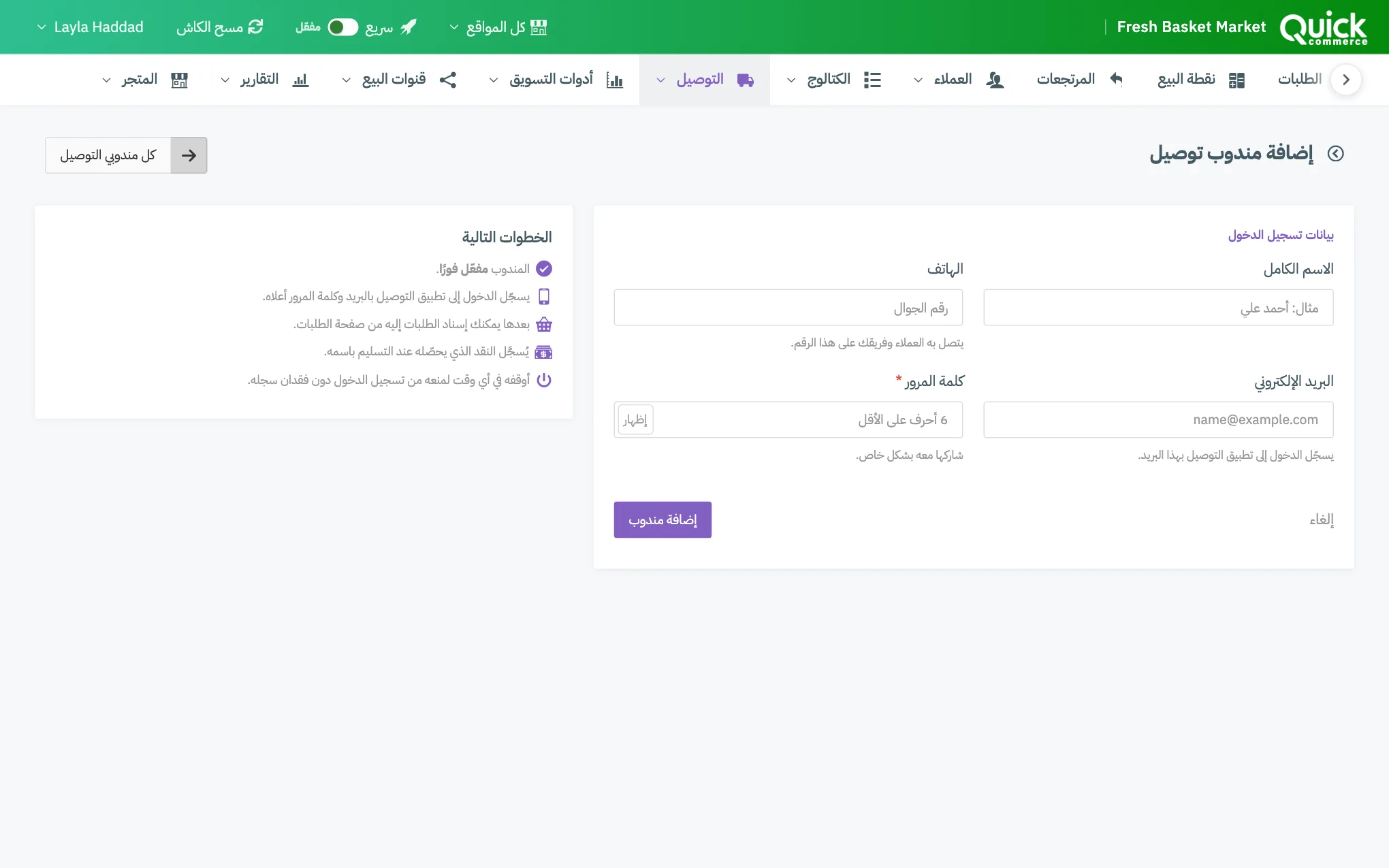Go to كل مندوبي التوصيل list
The height and width of the screenshot is (868, 1389).
(126, 155)
